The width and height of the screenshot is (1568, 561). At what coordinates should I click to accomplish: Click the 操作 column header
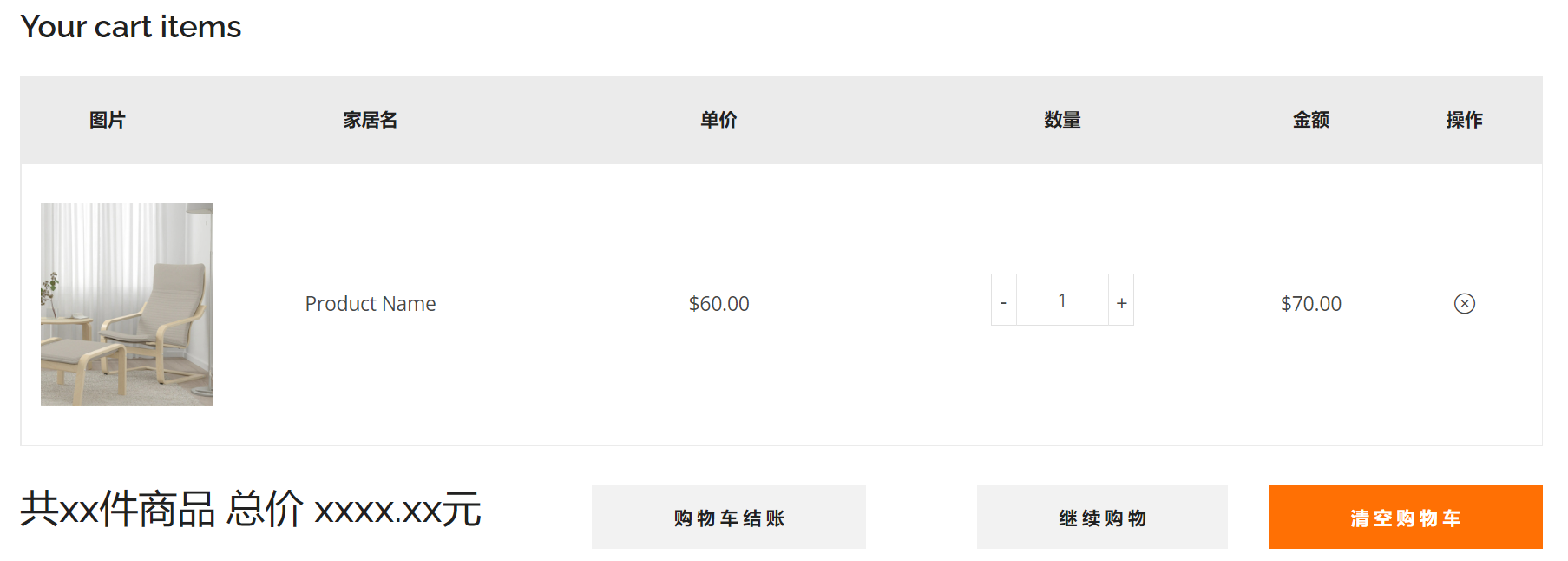click(x=1464, y=120)
